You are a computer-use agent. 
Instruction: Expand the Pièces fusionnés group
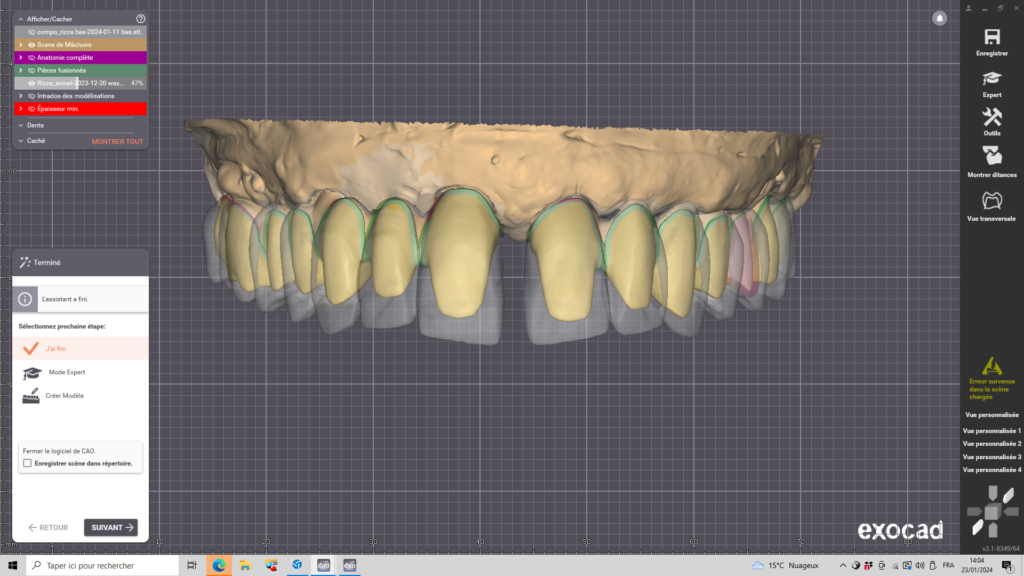(21, 71)
